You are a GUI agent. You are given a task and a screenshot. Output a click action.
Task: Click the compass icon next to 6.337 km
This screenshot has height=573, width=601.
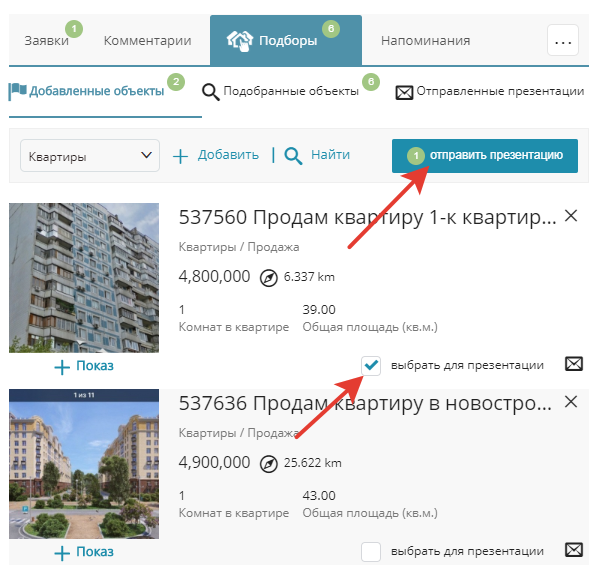point(268,278)
